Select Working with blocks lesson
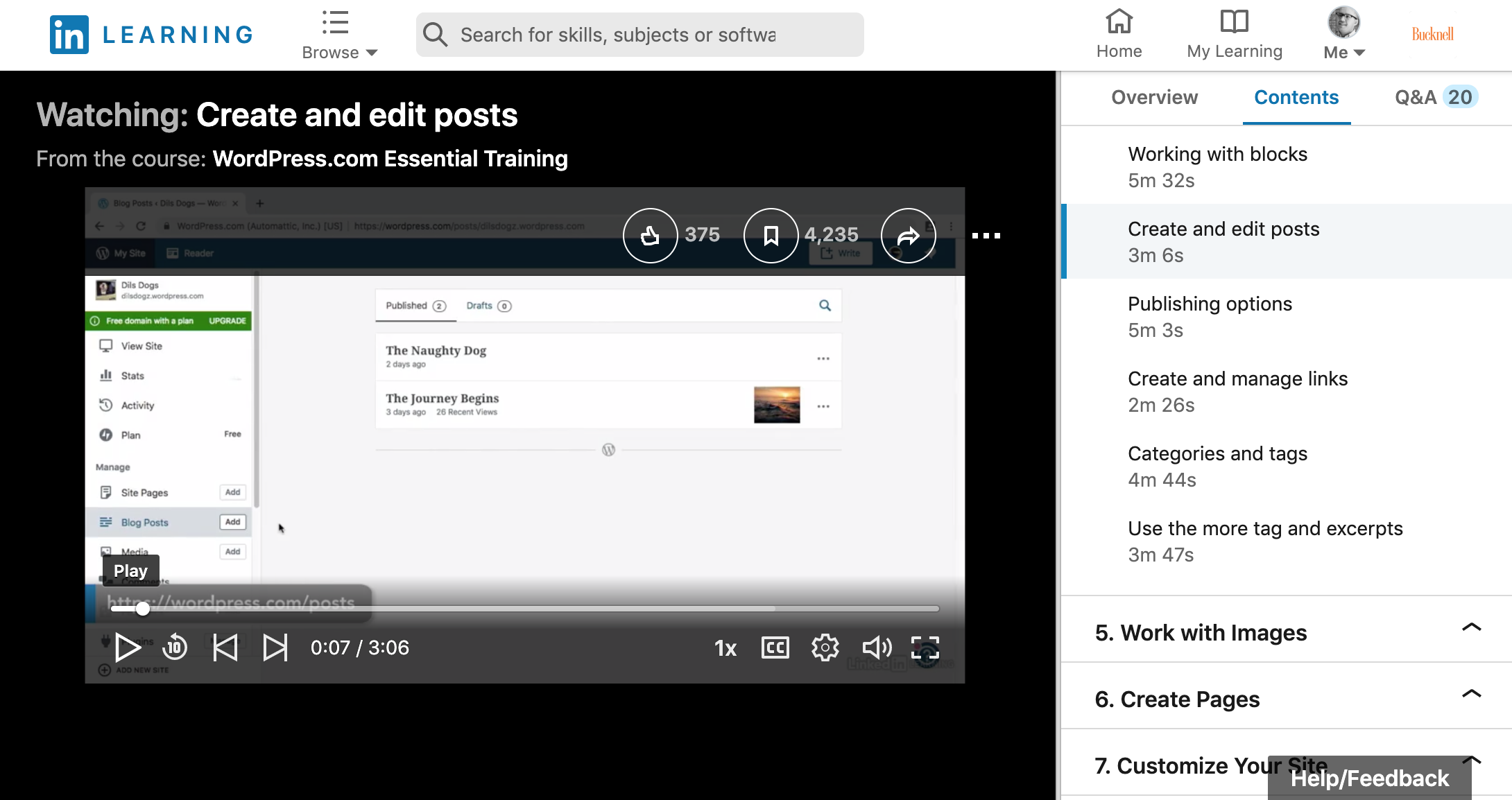Image resolution: width=1512 pixels, height=800 pixels. click(1287, 167)
